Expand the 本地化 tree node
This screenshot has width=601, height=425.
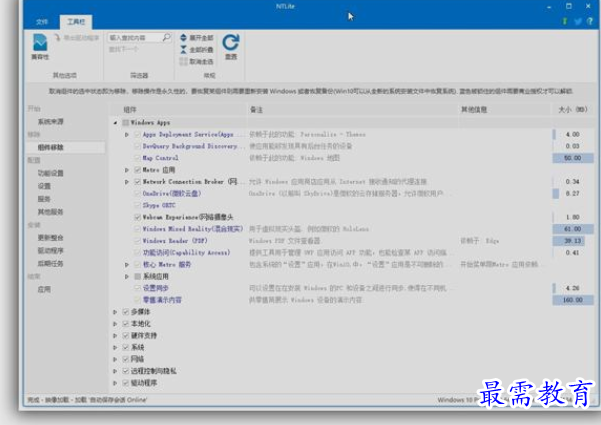[115, 324]
